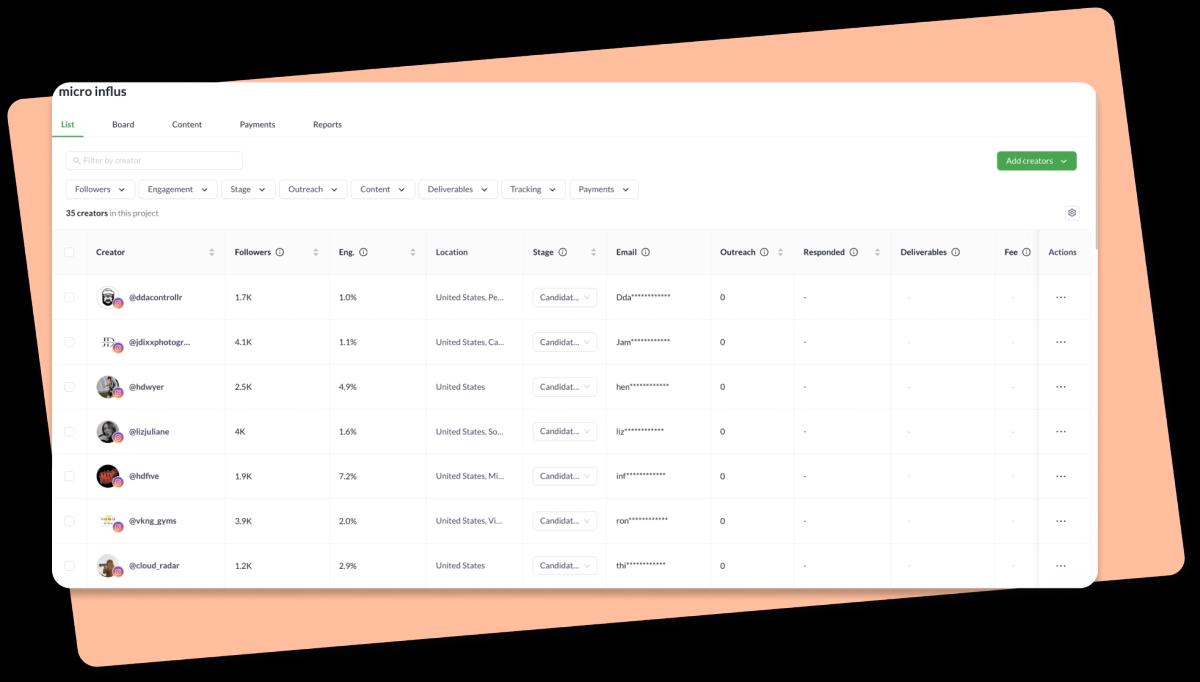Viewport: 1200px width, 682px height.
Task: Expand the Tracking filter dropdown
Action: [533, 189]
